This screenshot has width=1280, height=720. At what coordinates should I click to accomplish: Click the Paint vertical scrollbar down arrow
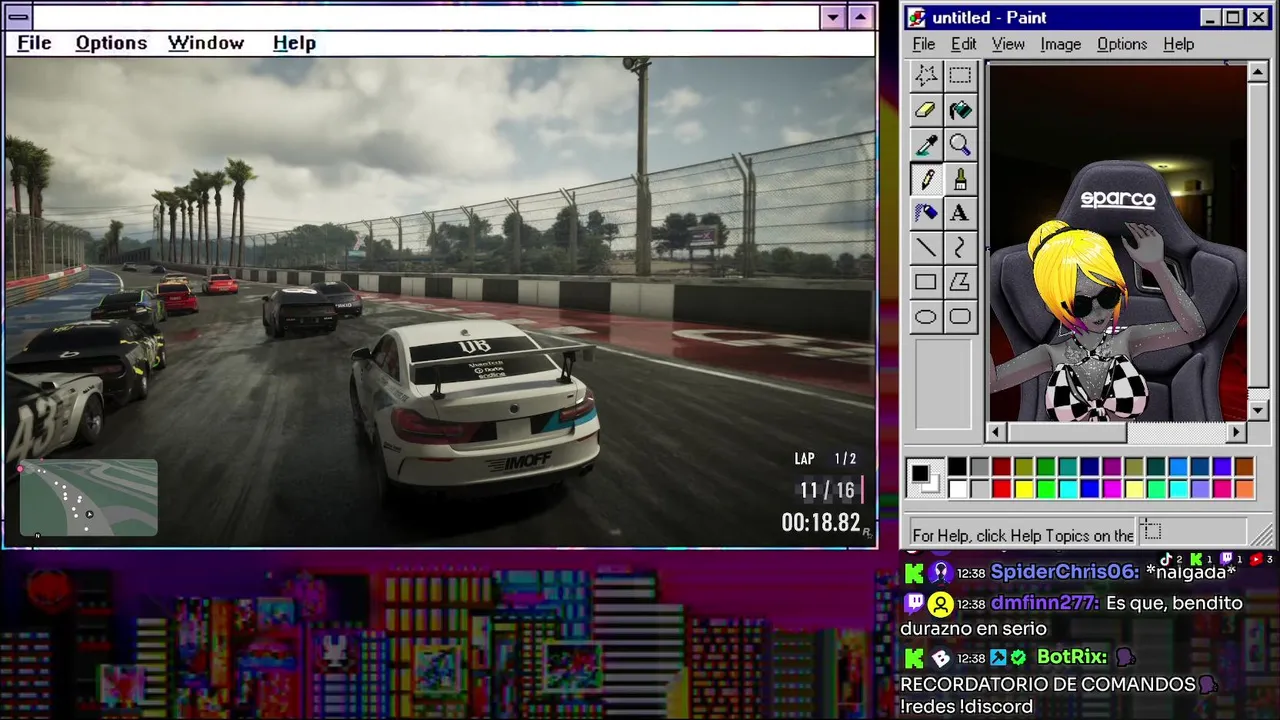[1258, 411]
